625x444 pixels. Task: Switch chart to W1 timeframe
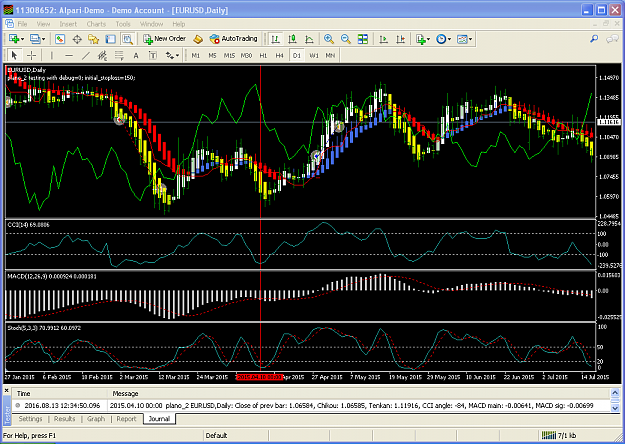click(x=314, y=55)
